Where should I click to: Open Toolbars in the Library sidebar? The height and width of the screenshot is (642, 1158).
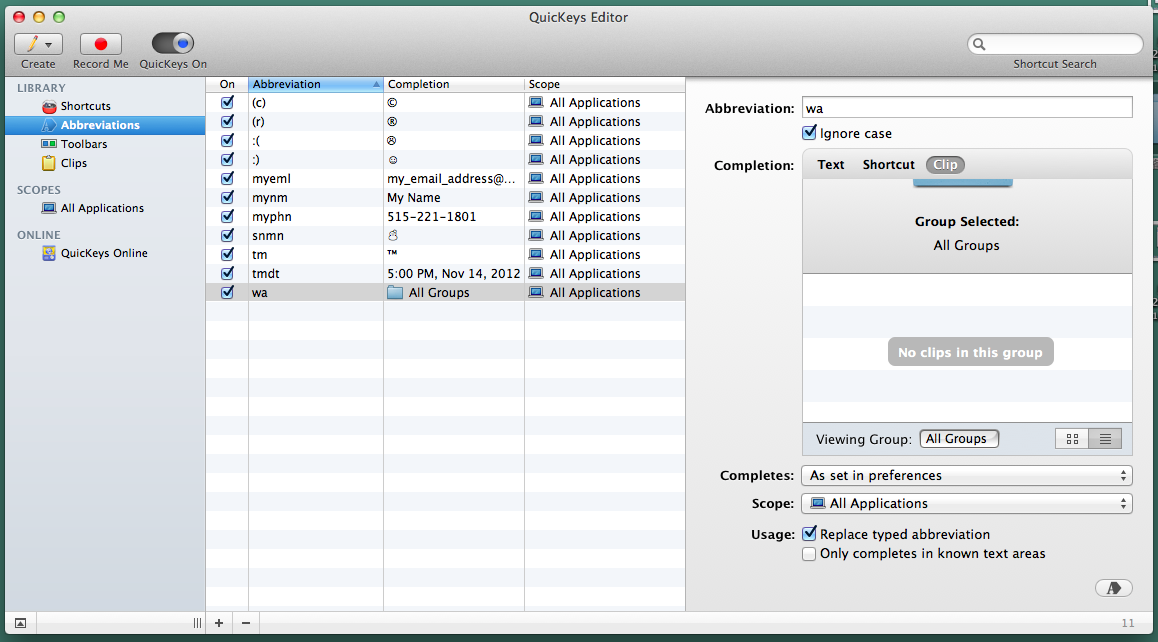pos(83,144)
